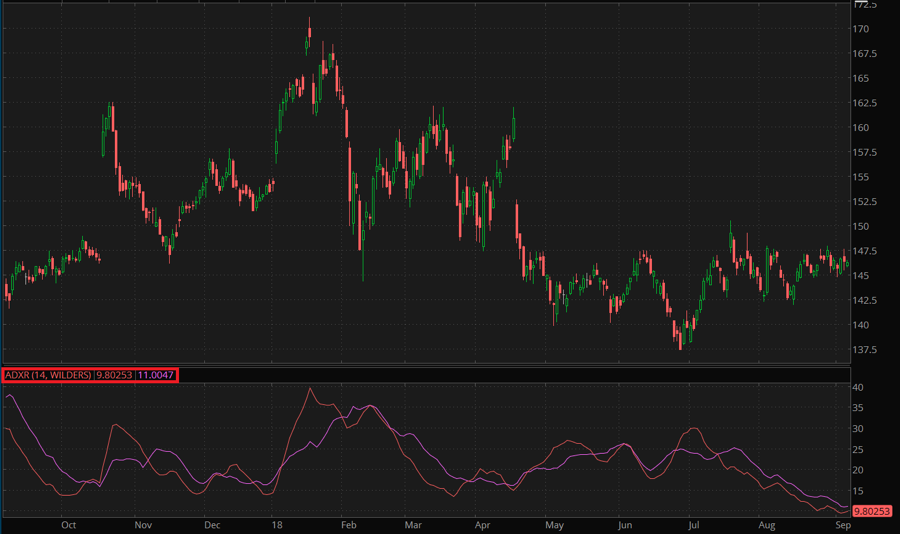Click the ADXR (14, WILDERS) study label
The image size is (900, 534).
tap(48, 375)
